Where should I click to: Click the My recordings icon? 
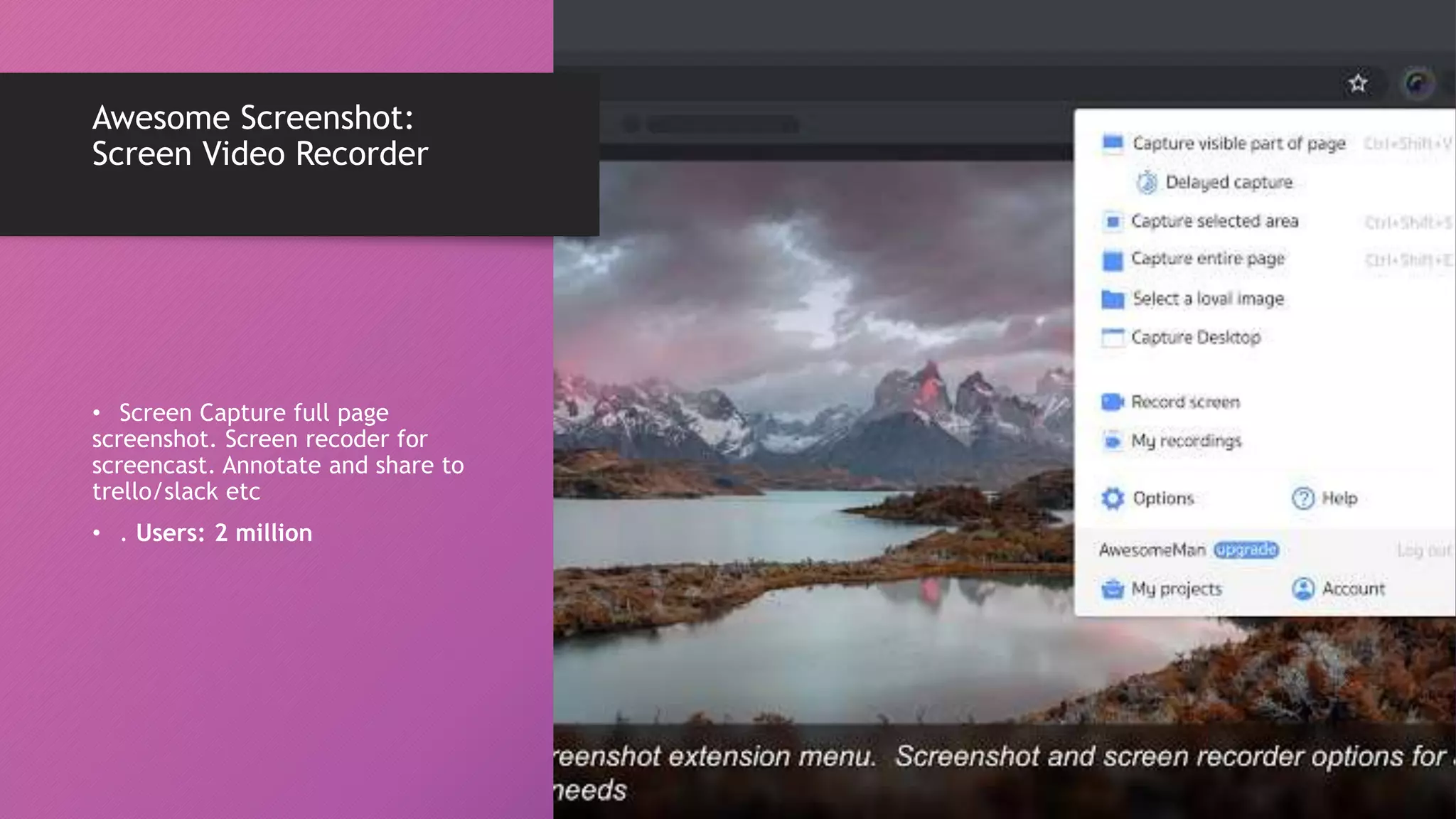pyautogui.click(x=1113, y=441)
